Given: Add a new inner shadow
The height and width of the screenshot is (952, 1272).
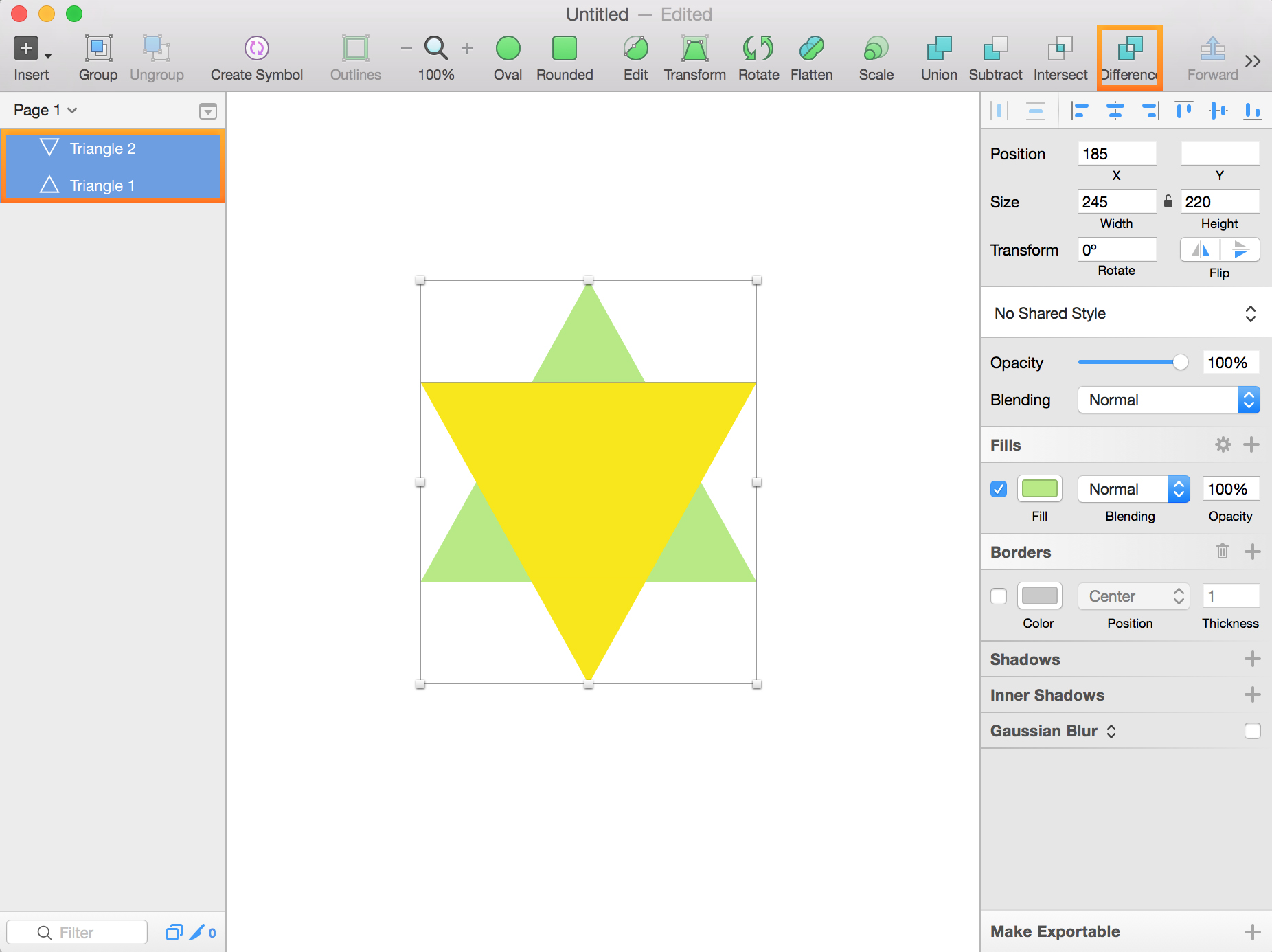Looking at the screenshot, I should click(x=1252, y=694).
